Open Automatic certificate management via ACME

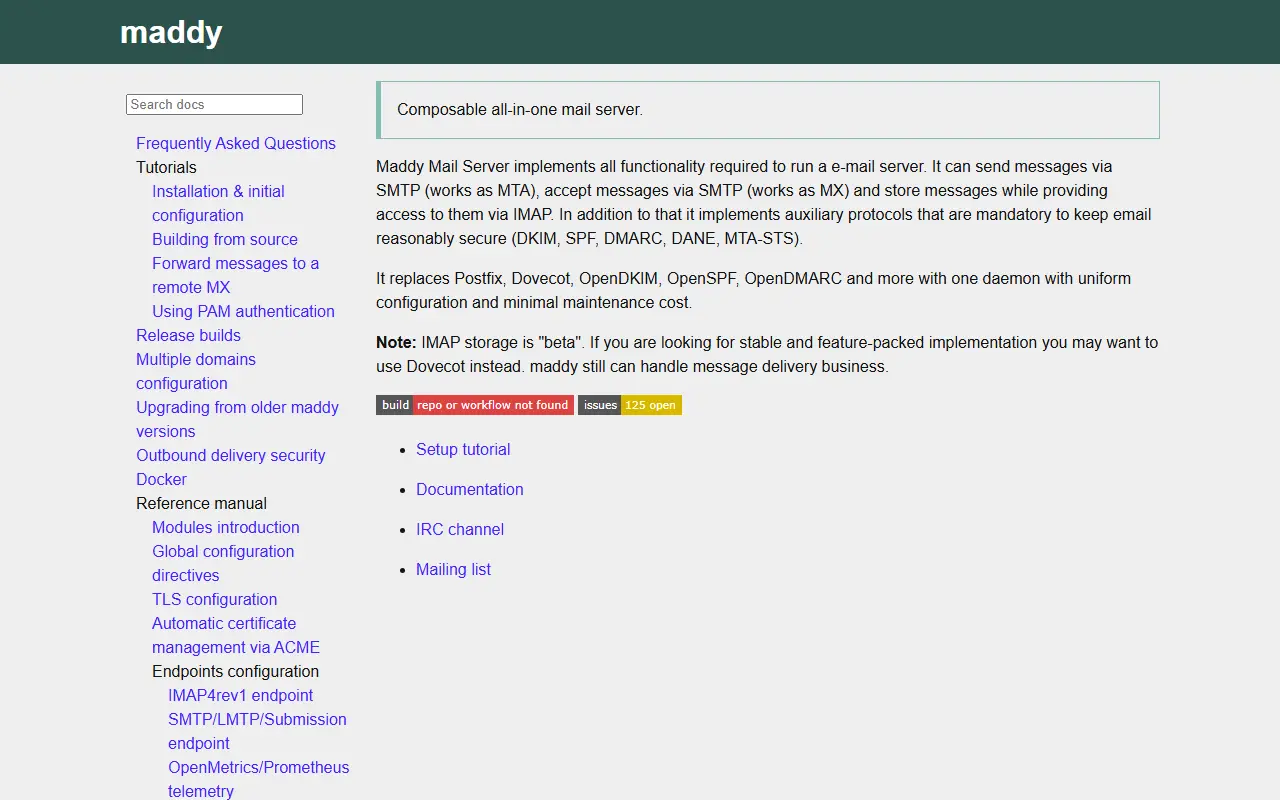pyautogui.click(x=236, y=635)
